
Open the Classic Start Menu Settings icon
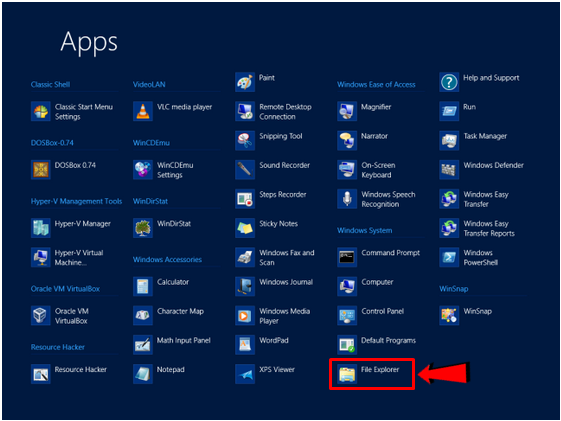40,111
